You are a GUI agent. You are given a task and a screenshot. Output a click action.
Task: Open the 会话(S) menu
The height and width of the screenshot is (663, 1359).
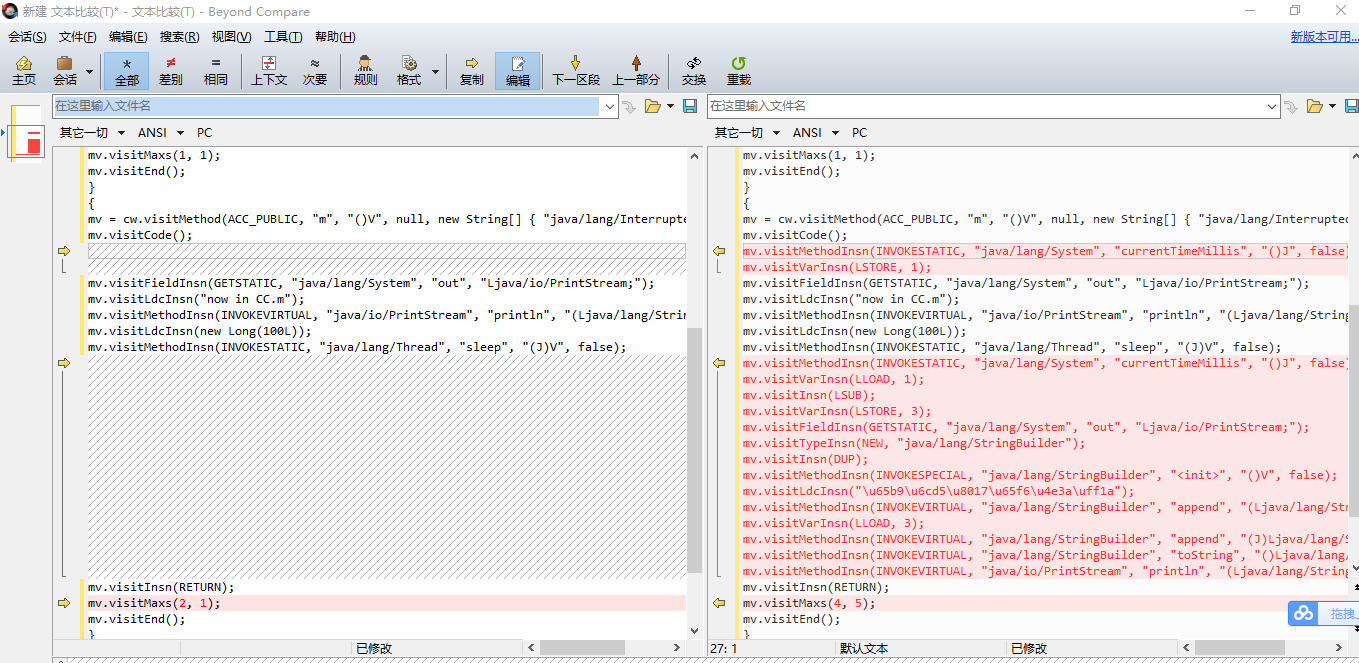click(x=27, y=37)
